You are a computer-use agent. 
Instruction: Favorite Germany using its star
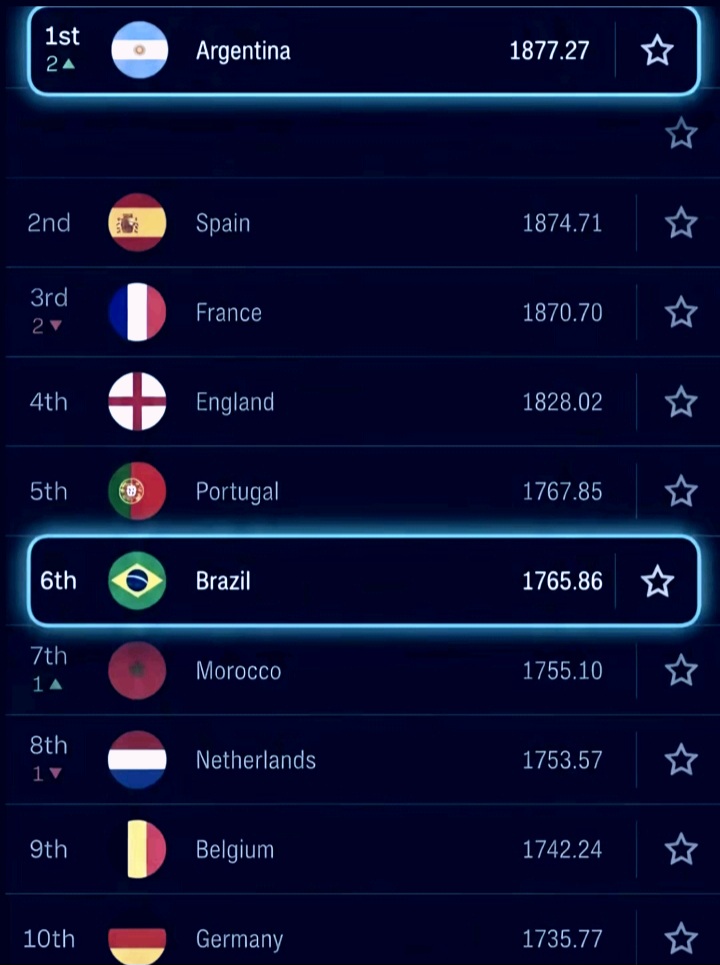(x=681, y=939)
